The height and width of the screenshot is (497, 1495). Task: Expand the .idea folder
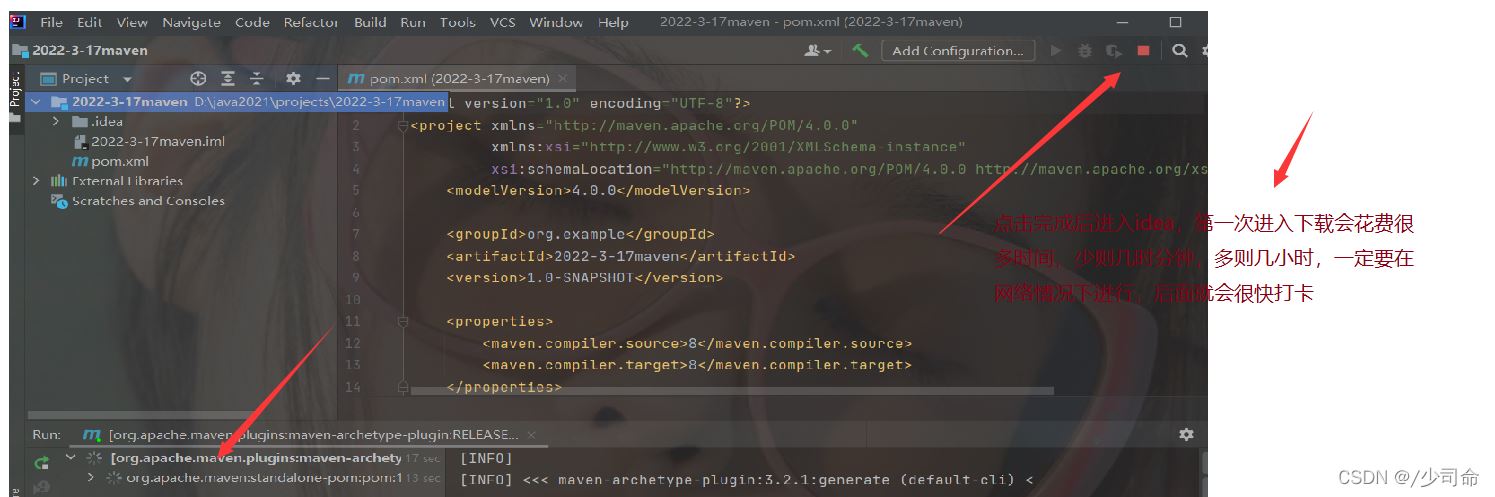pyautogui.click(x=56, y=121)
